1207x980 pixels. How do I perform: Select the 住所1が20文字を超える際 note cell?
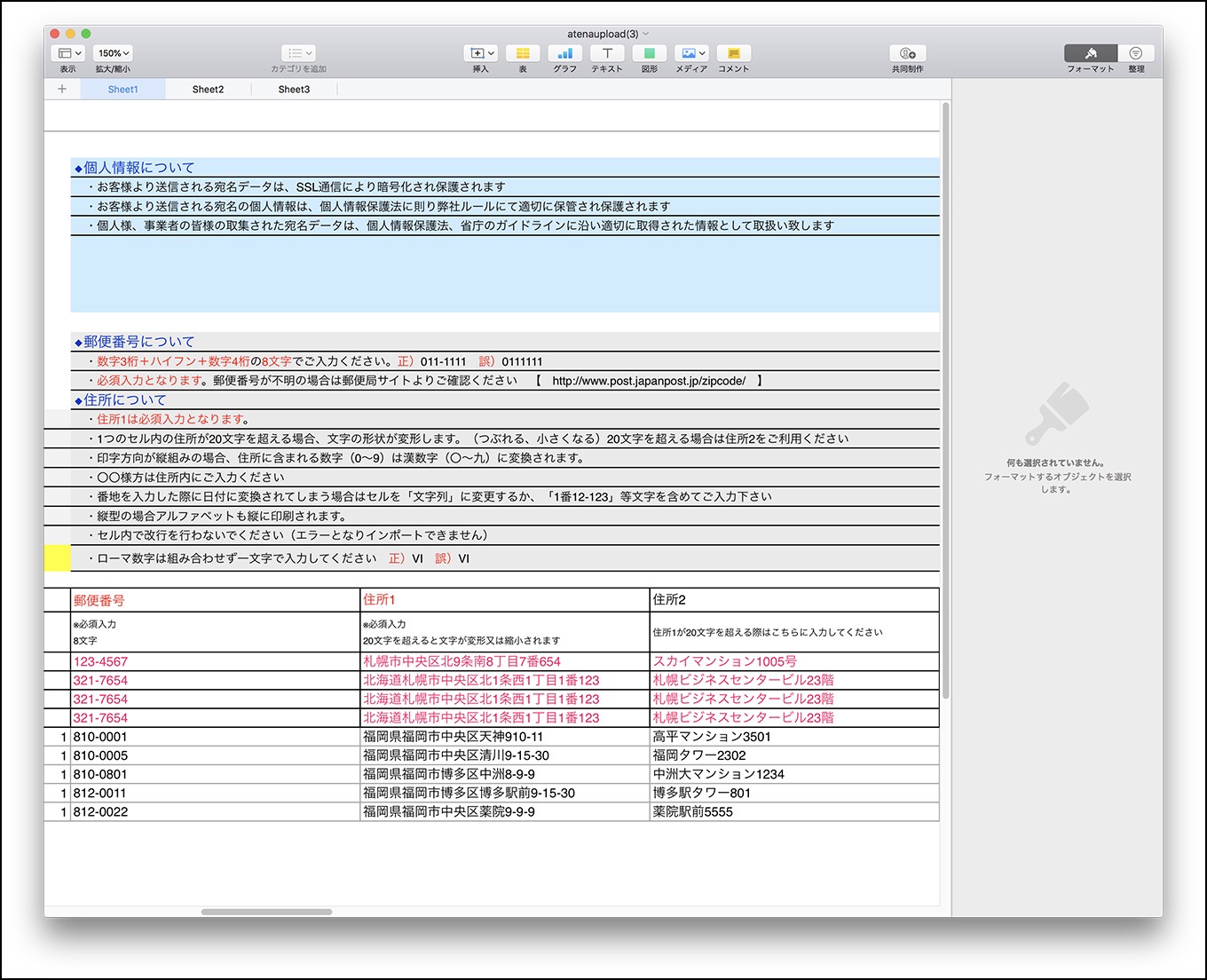coord(794,632)
